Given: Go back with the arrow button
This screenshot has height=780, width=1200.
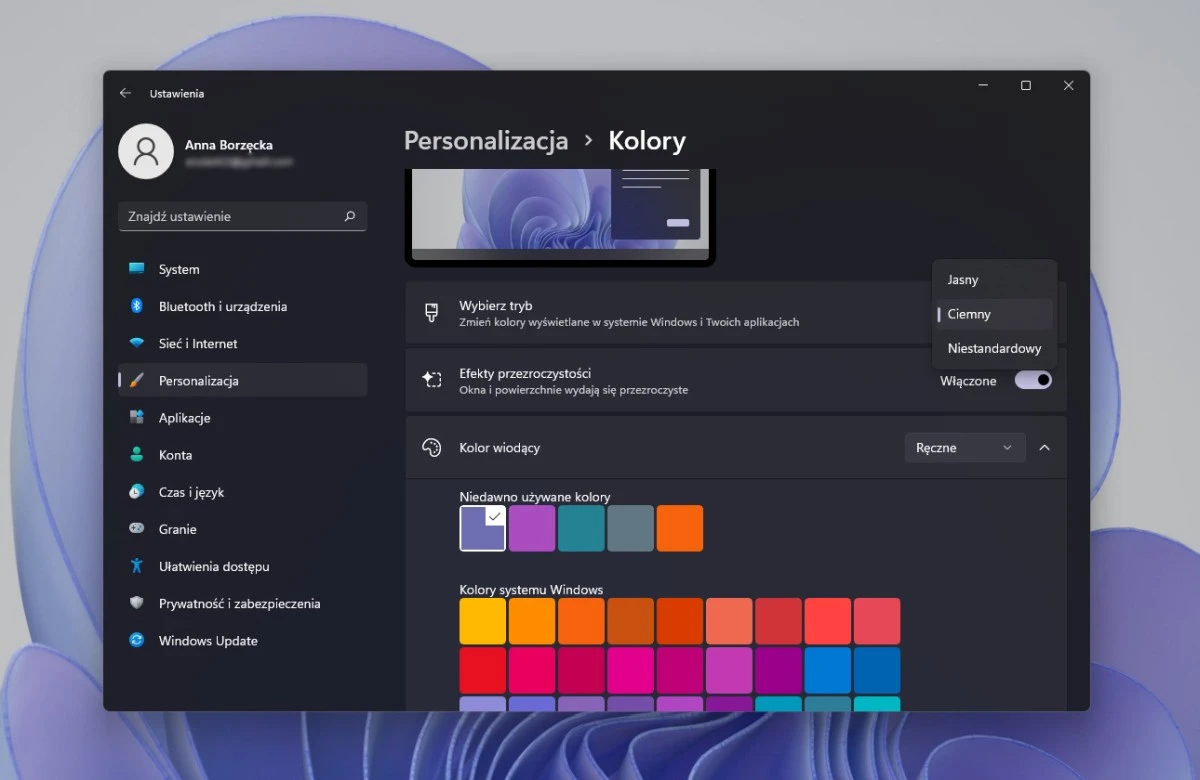Looking at the screenshot, I should (125, 93).
